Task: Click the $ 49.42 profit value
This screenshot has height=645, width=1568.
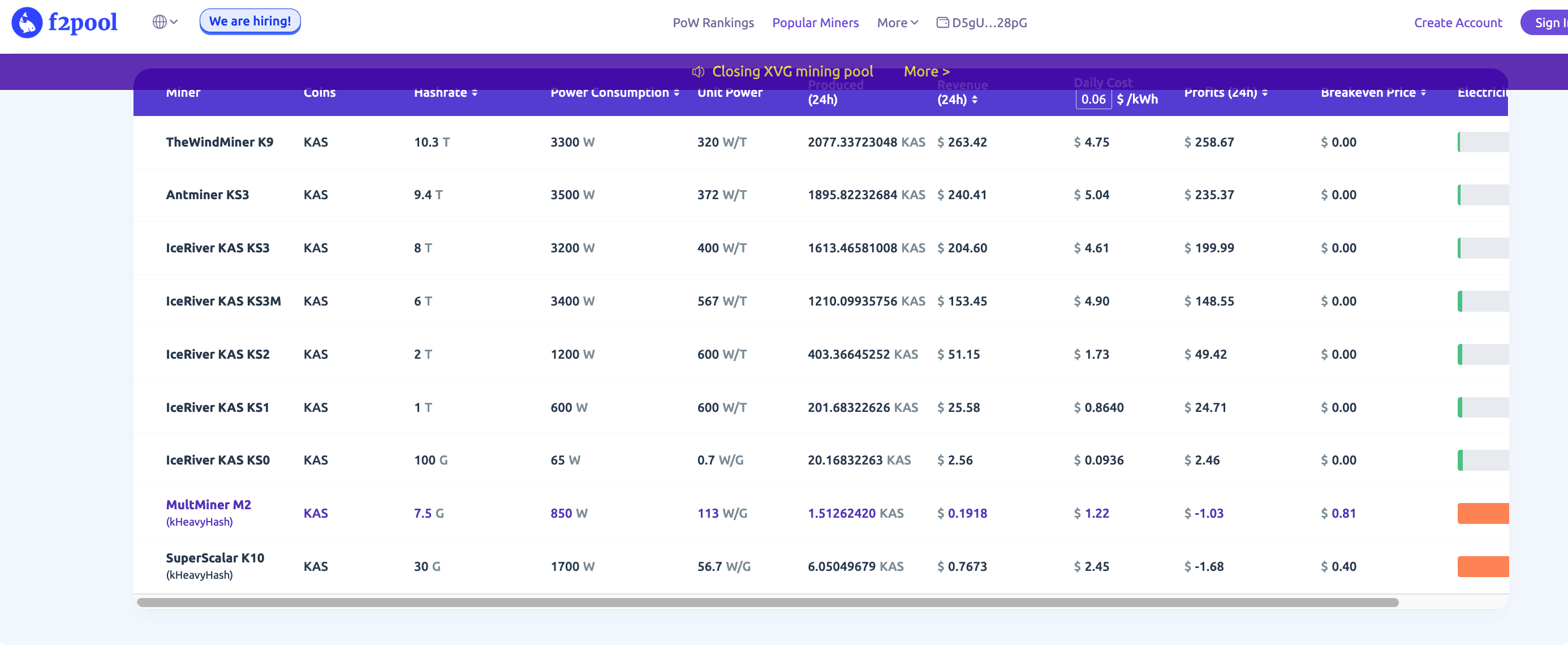Action: [1205, 354]
